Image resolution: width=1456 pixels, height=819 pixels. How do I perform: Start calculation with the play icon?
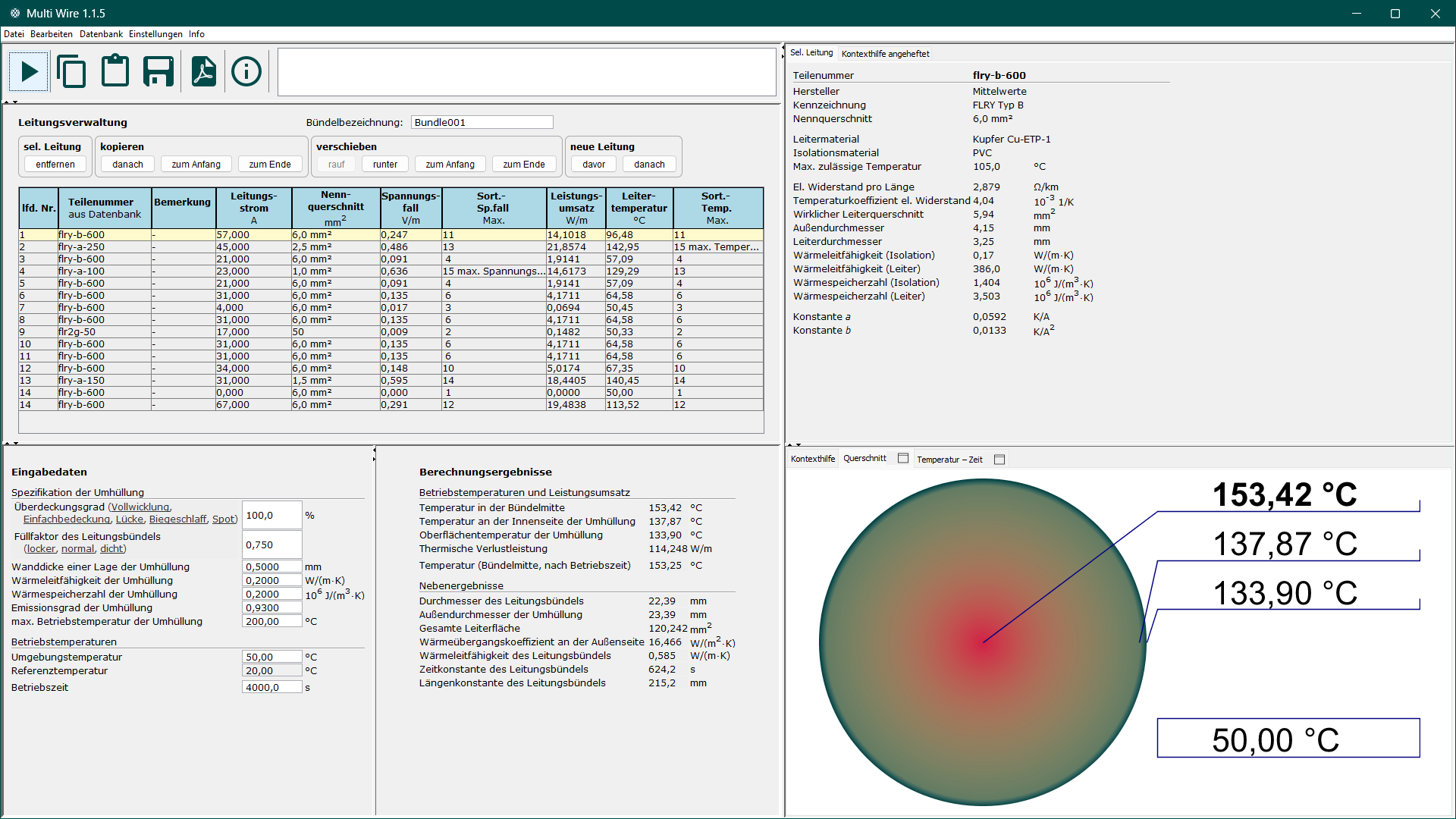pyautogui.click(x=30, y=72)
